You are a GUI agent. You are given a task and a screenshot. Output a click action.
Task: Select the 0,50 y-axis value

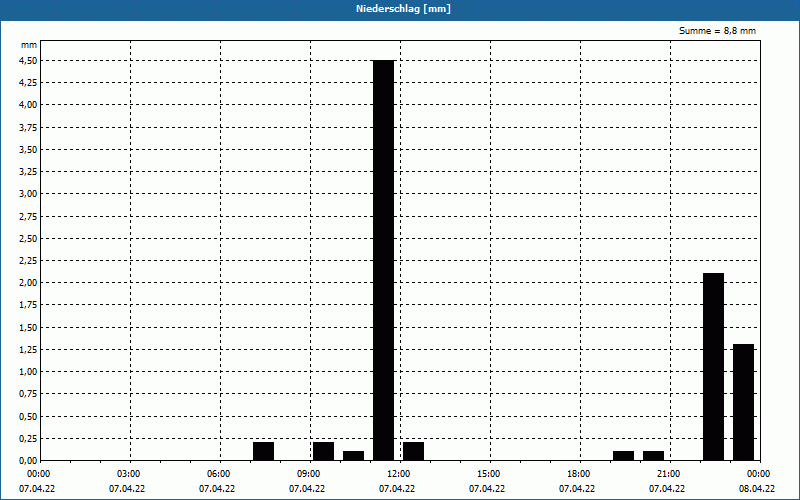click(x=28, y=416)
